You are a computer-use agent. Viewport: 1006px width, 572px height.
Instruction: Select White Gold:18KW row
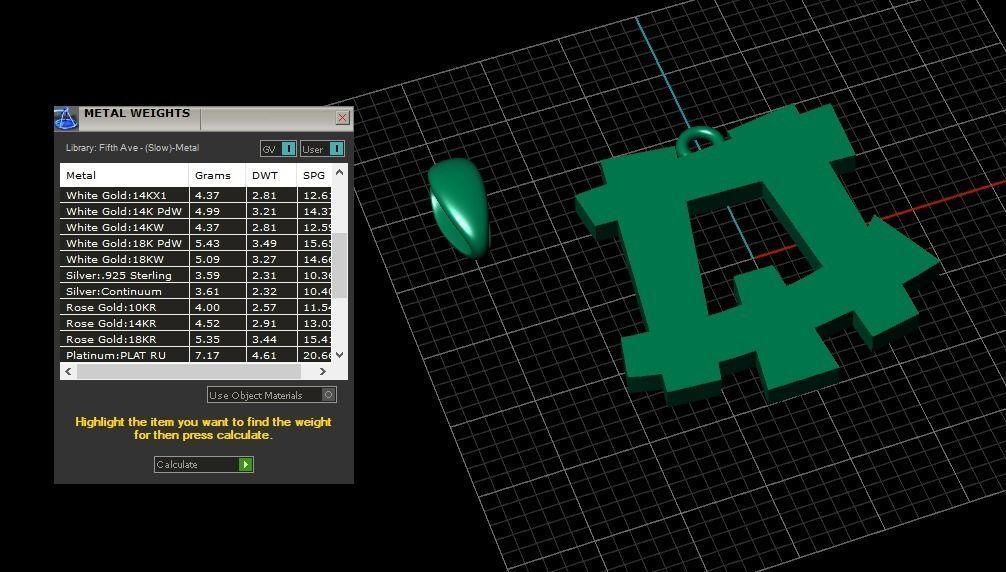click(196, 259)
